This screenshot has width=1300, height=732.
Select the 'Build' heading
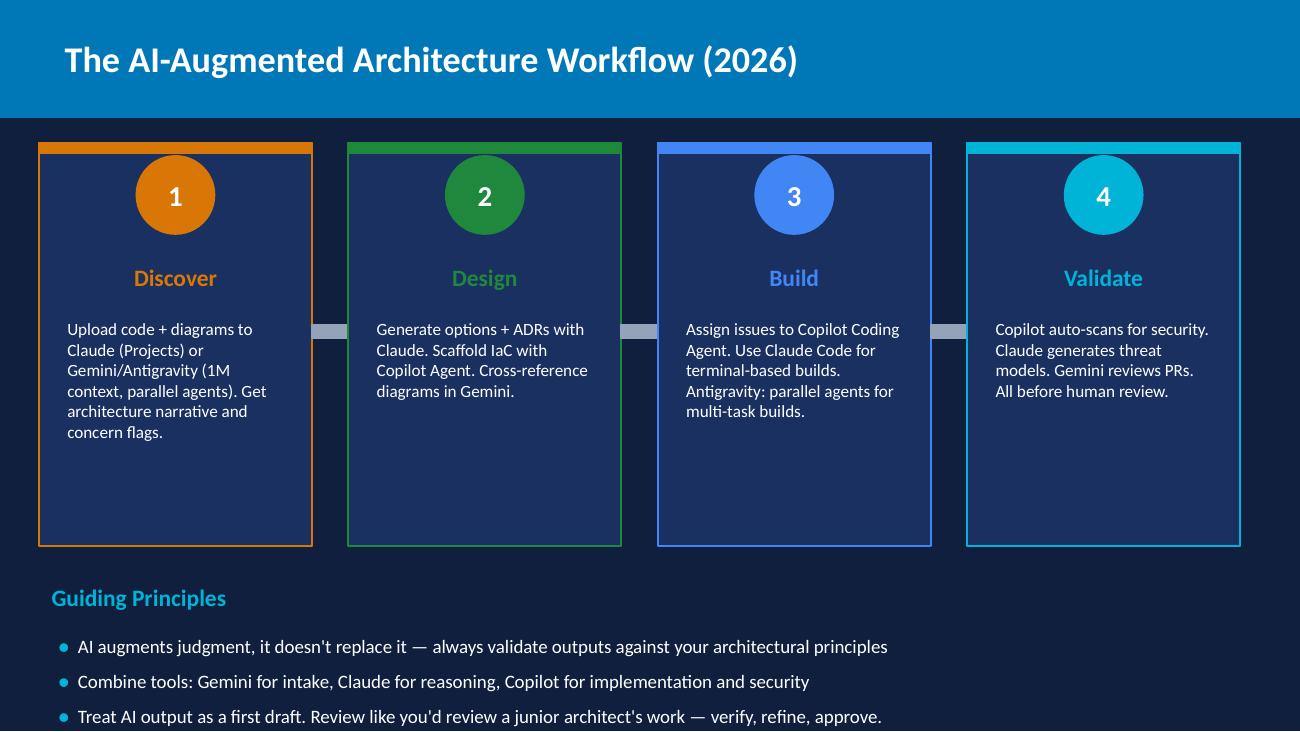tap(794, 279)
